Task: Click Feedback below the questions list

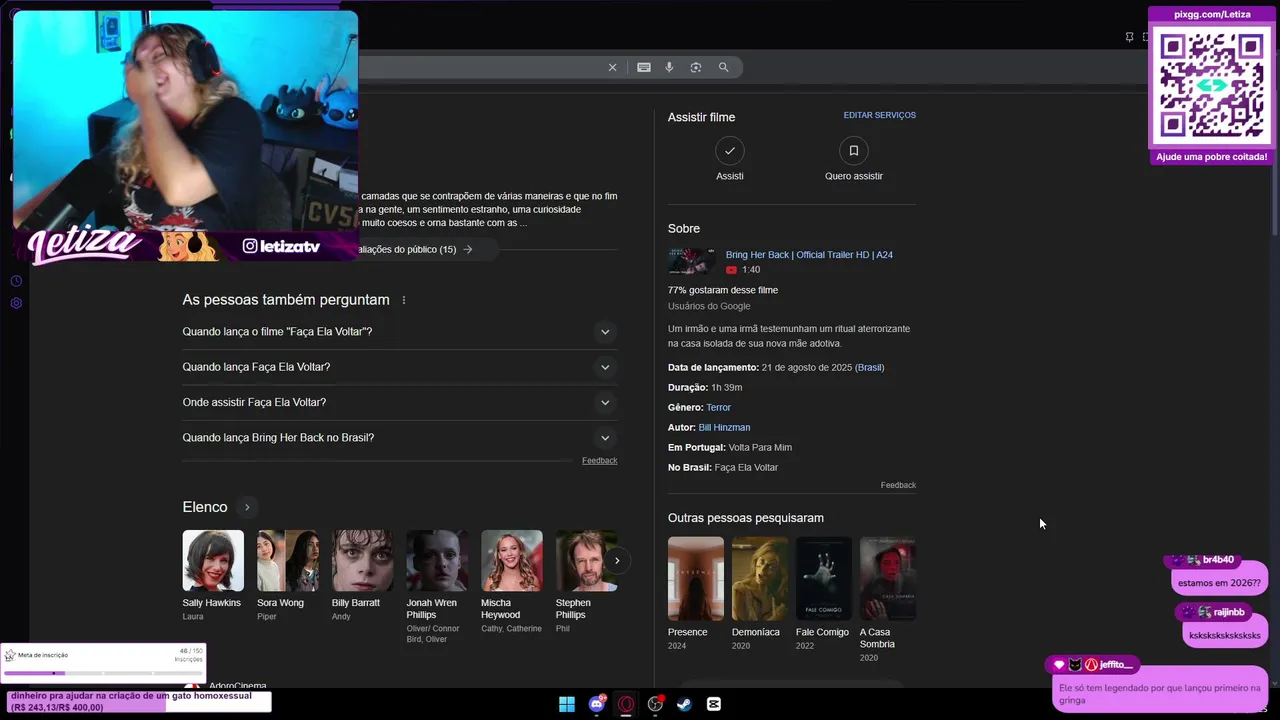Action: pos(599,460)
